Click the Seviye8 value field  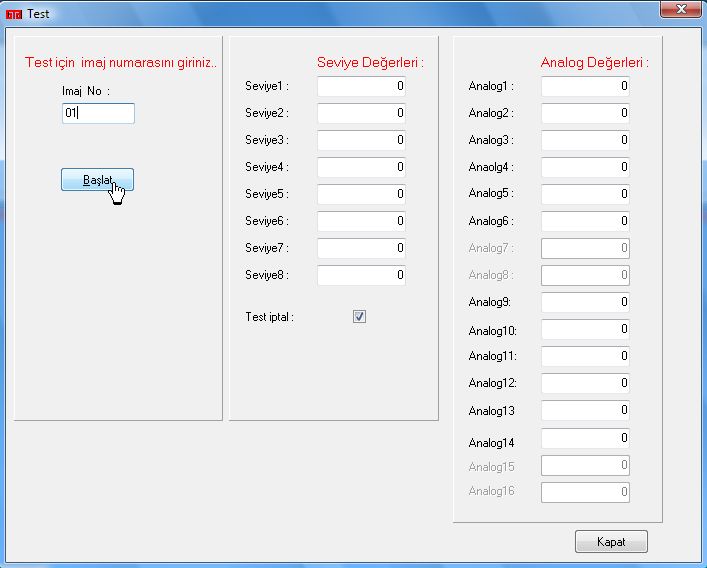coord(361,275)
